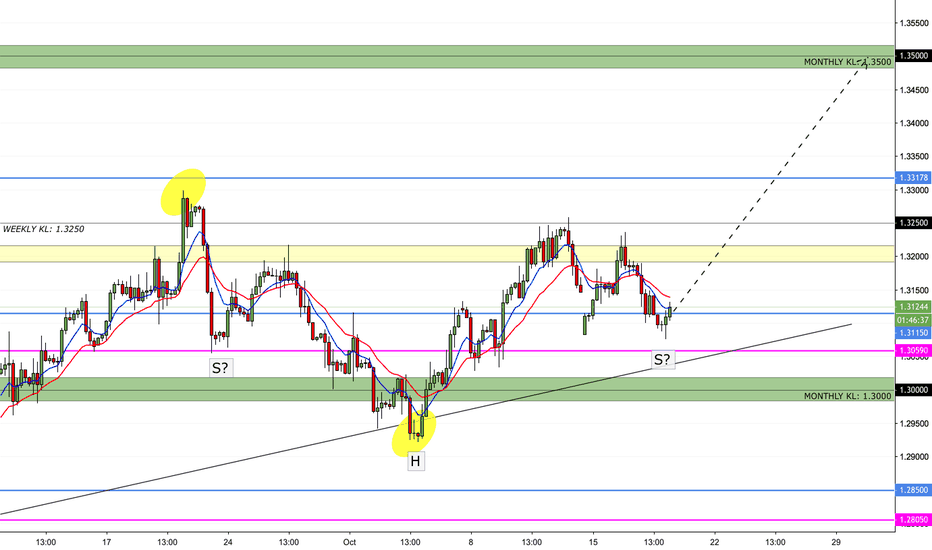Click the 1.31500 price scale value
The image size is (932, 550).
[x=914, y=291]
